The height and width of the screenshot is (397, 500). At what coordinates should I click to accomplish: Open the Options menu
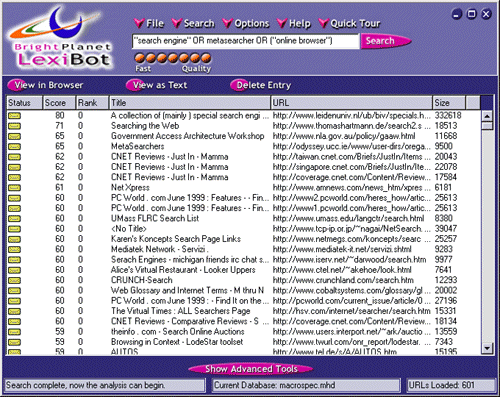click(246, 23)
